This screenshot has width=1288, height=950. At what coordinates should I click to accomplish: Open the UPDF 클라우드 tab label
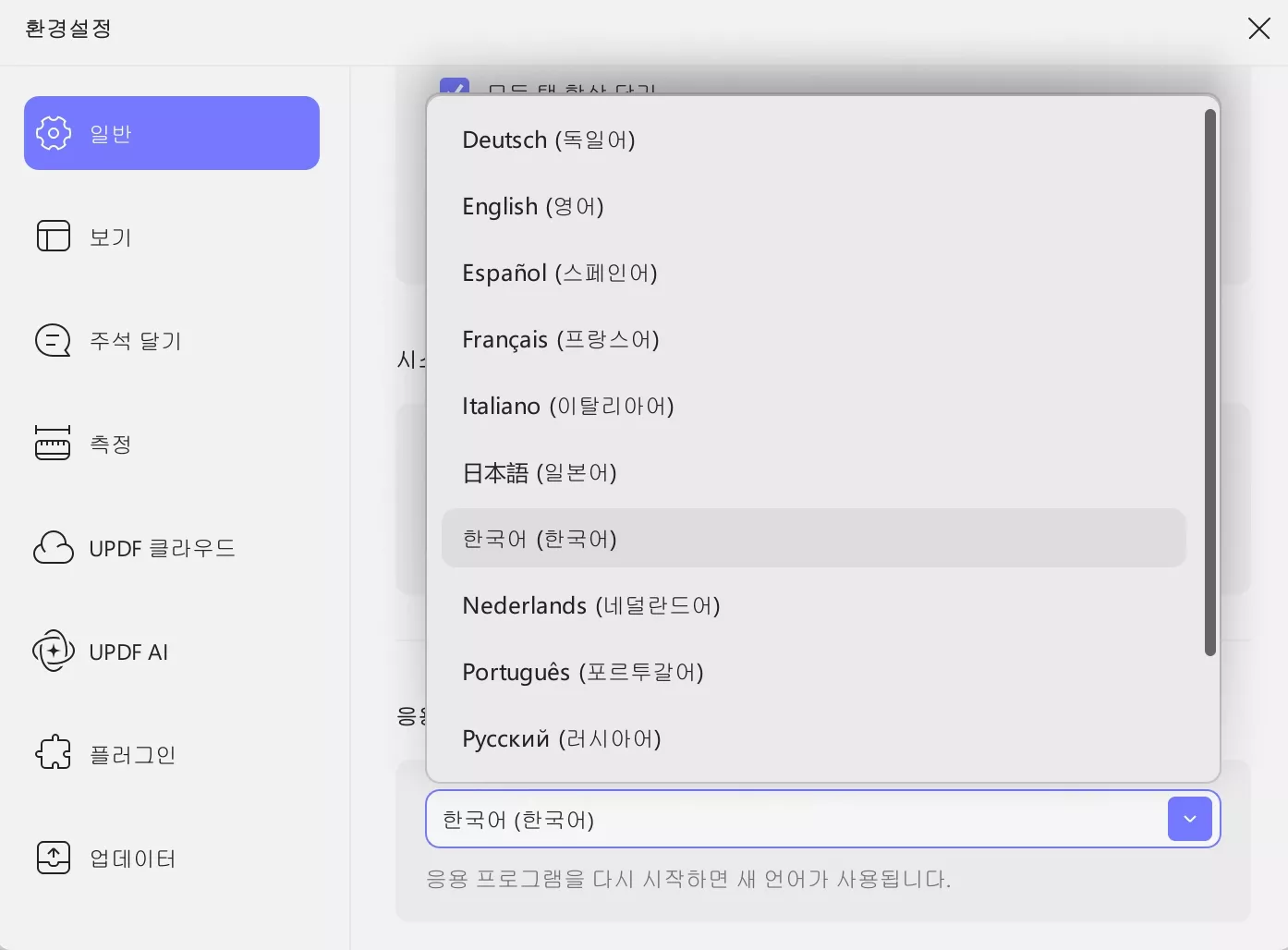pyautogui.click(x=163, y=548)
